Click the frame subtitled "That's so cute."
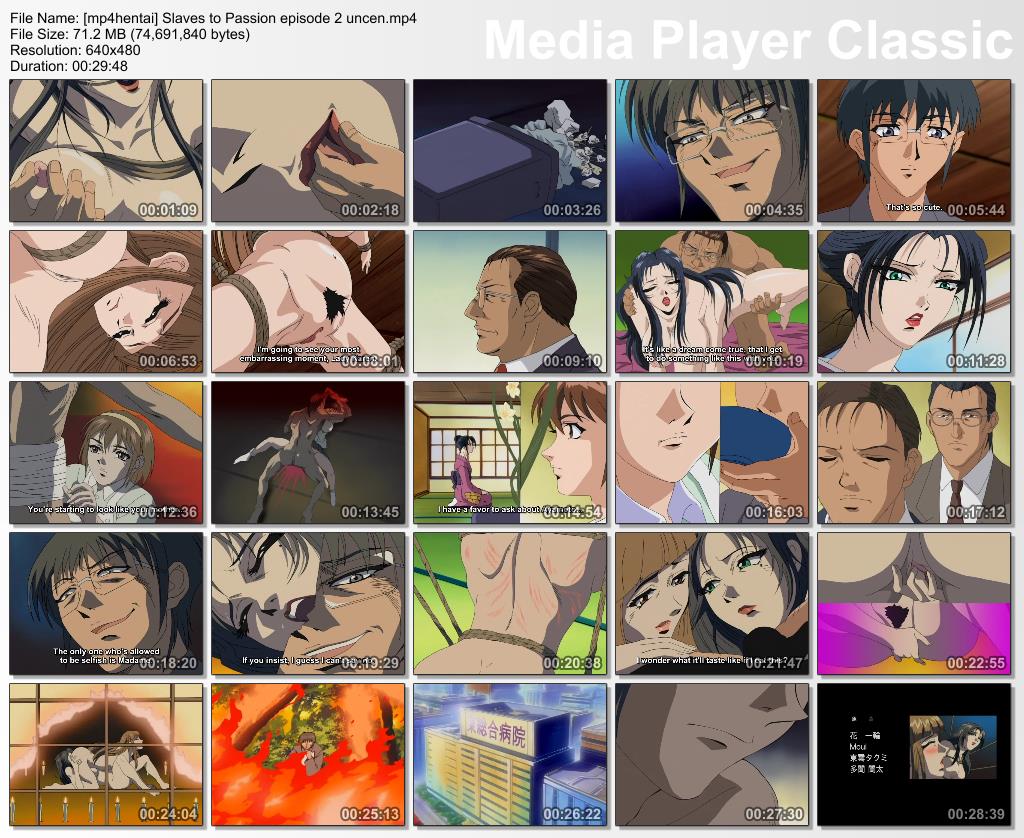This screenshot has height=838, width=1024. [914, 151]
